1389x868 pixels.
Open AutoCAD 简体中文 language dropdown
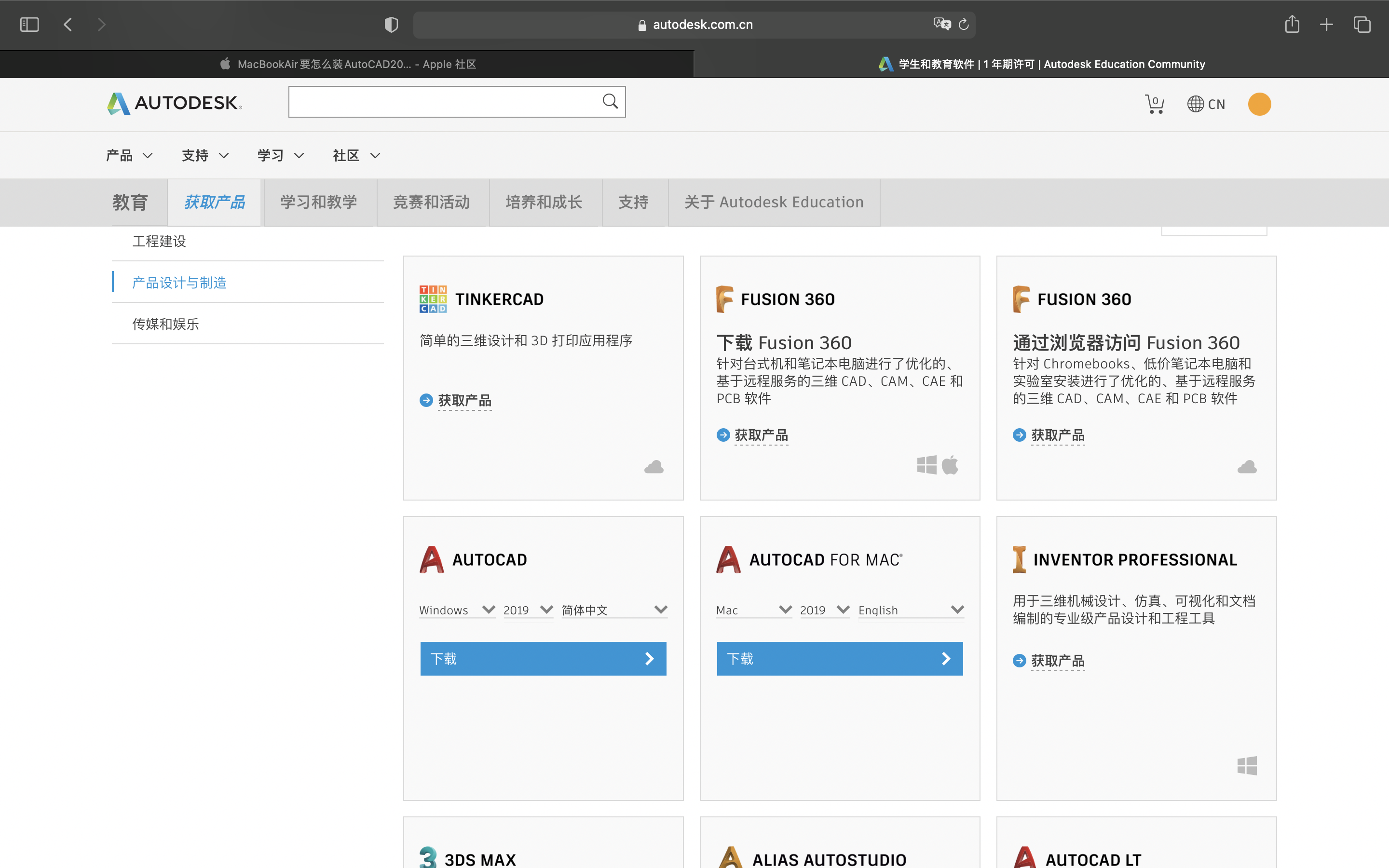[x=613, y=610]
